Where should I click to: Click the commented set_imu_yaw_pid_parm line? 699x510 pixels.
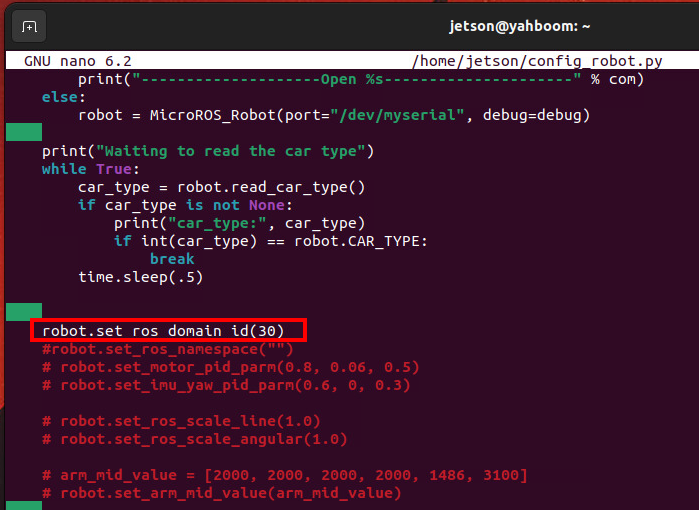(226, 385)
